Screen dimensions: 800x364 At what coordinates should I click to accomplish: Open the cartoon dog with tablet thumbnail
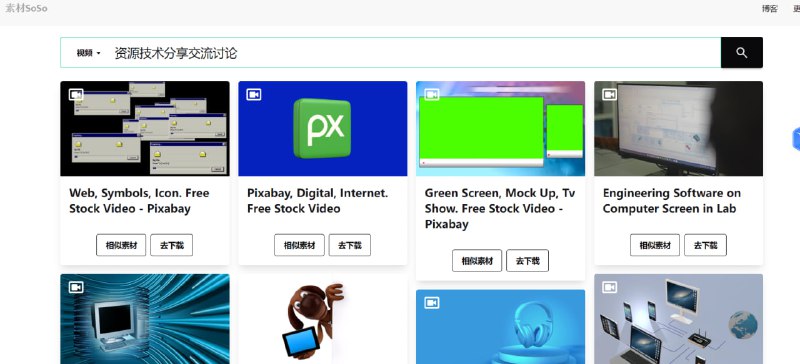pos(322,319)
